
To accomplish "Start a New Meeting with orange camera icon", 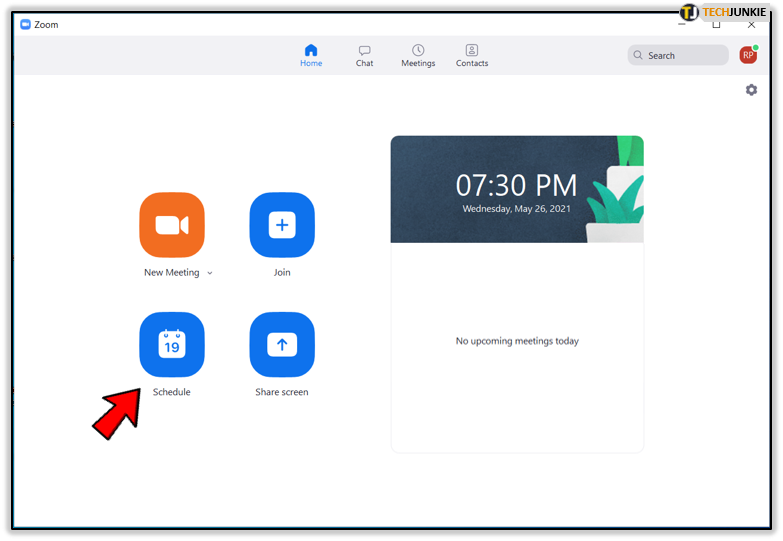I will [x=172, y=225].
